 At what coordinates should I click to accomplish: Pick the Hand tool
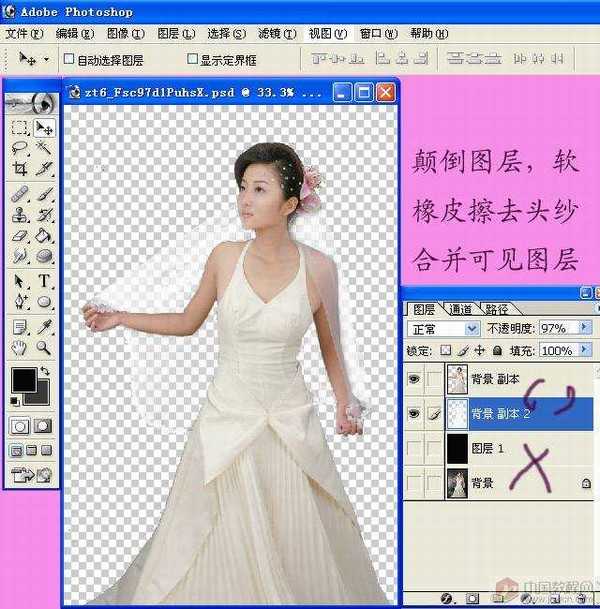point(19,348)
